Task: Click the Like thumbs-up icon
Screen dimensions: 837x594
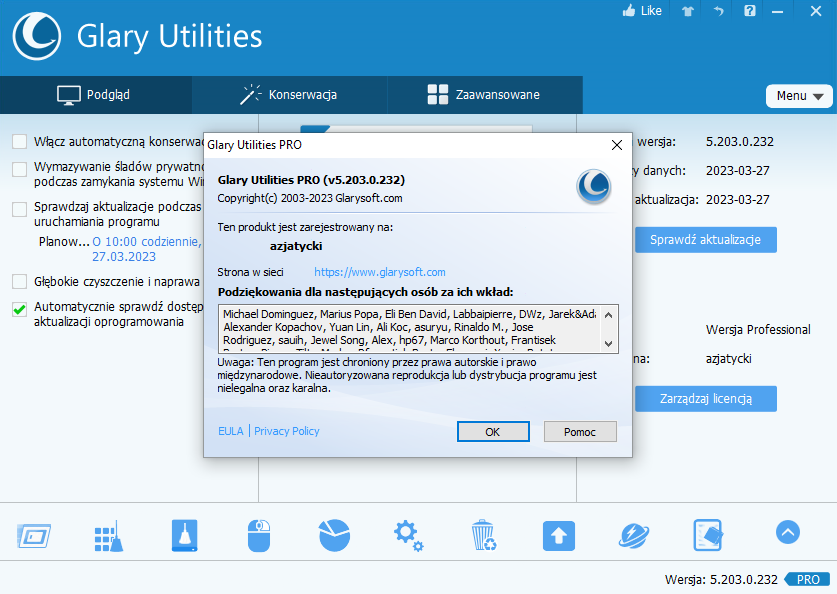Action: click(629, 11)
